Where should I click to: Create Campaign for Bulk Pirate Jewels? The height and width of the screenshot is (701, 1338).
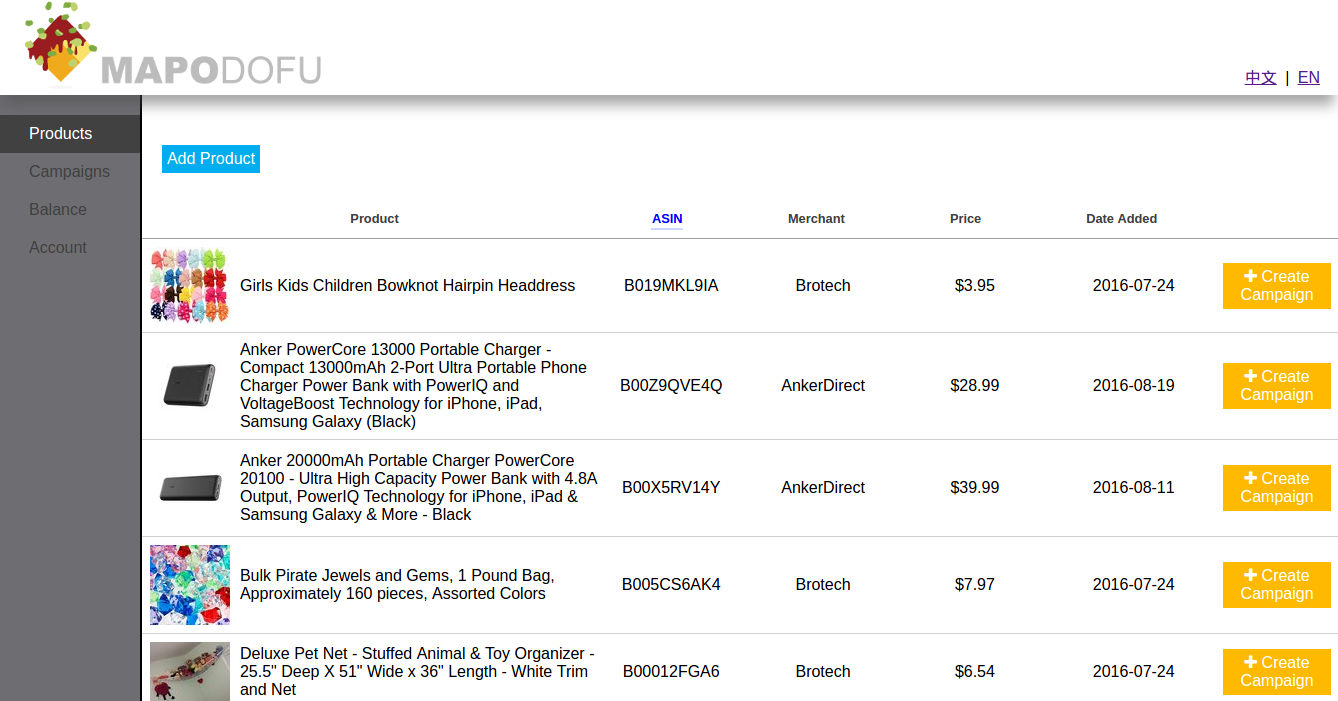[x=1276, y=585]
